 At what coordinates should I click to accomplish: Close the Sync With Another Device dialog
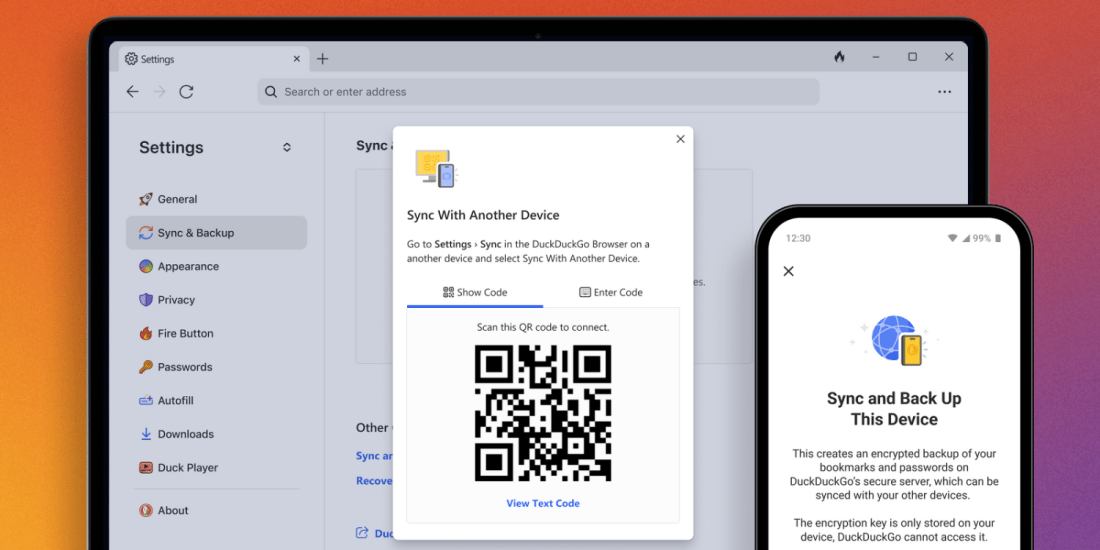680,139
